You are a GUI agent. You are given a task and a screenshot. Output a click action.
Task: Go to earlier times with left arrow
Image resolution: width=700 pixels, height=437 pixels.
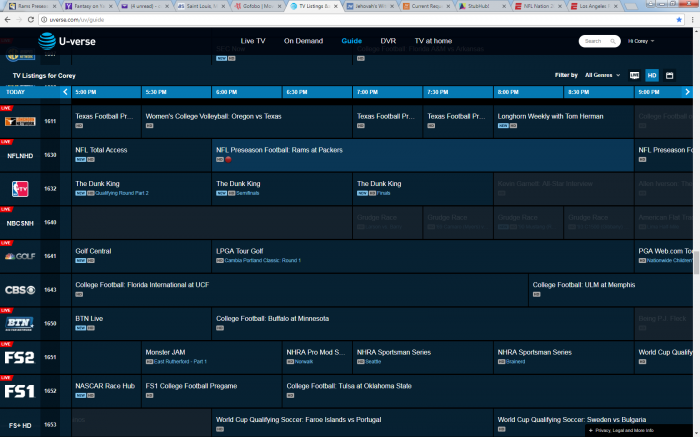point(65,92)
